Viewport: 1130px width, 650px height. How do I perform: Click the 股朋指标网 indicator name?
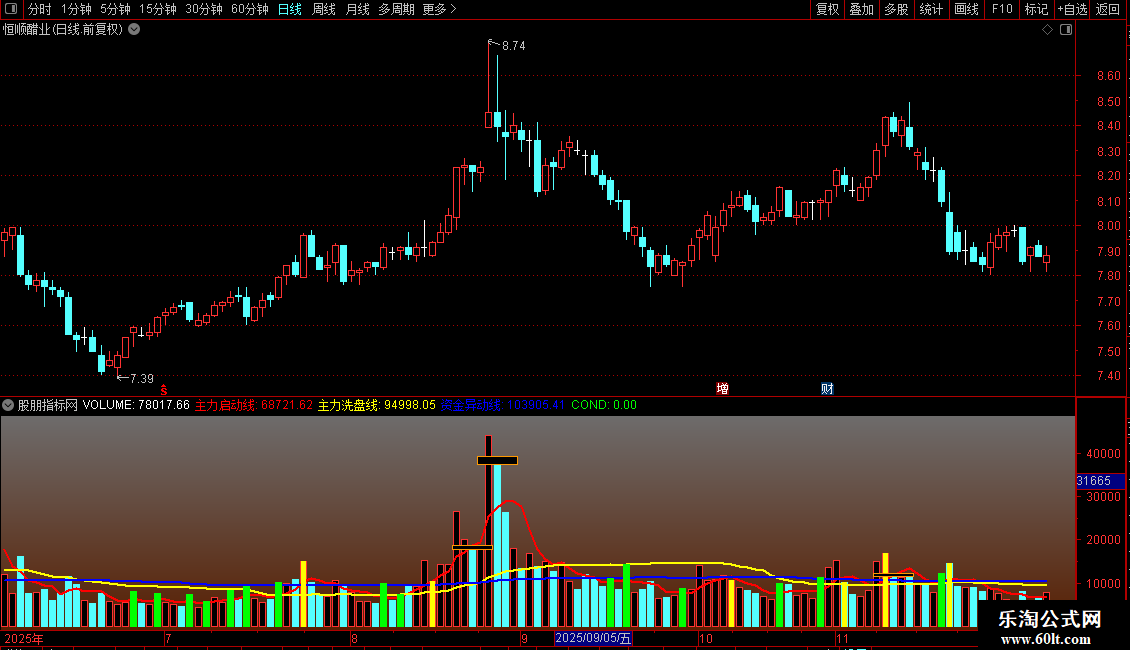point(48,405)
